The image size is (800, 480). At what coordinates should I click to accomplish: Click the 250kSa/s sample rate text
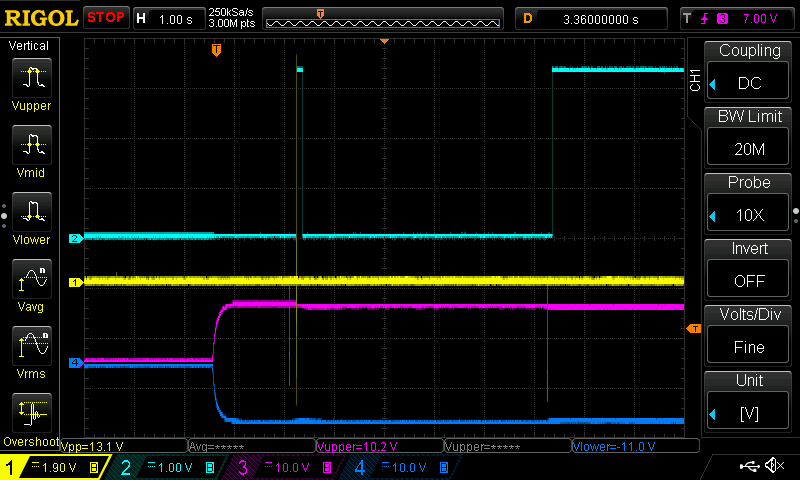point(231,12)
